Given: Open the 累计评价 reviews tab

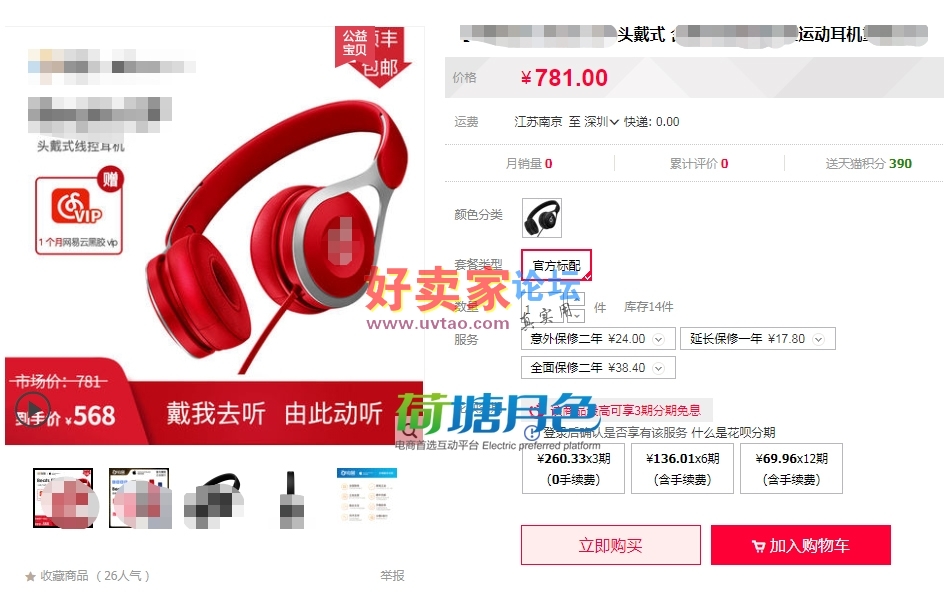Looking at the screenshot, I should point(698,163).
